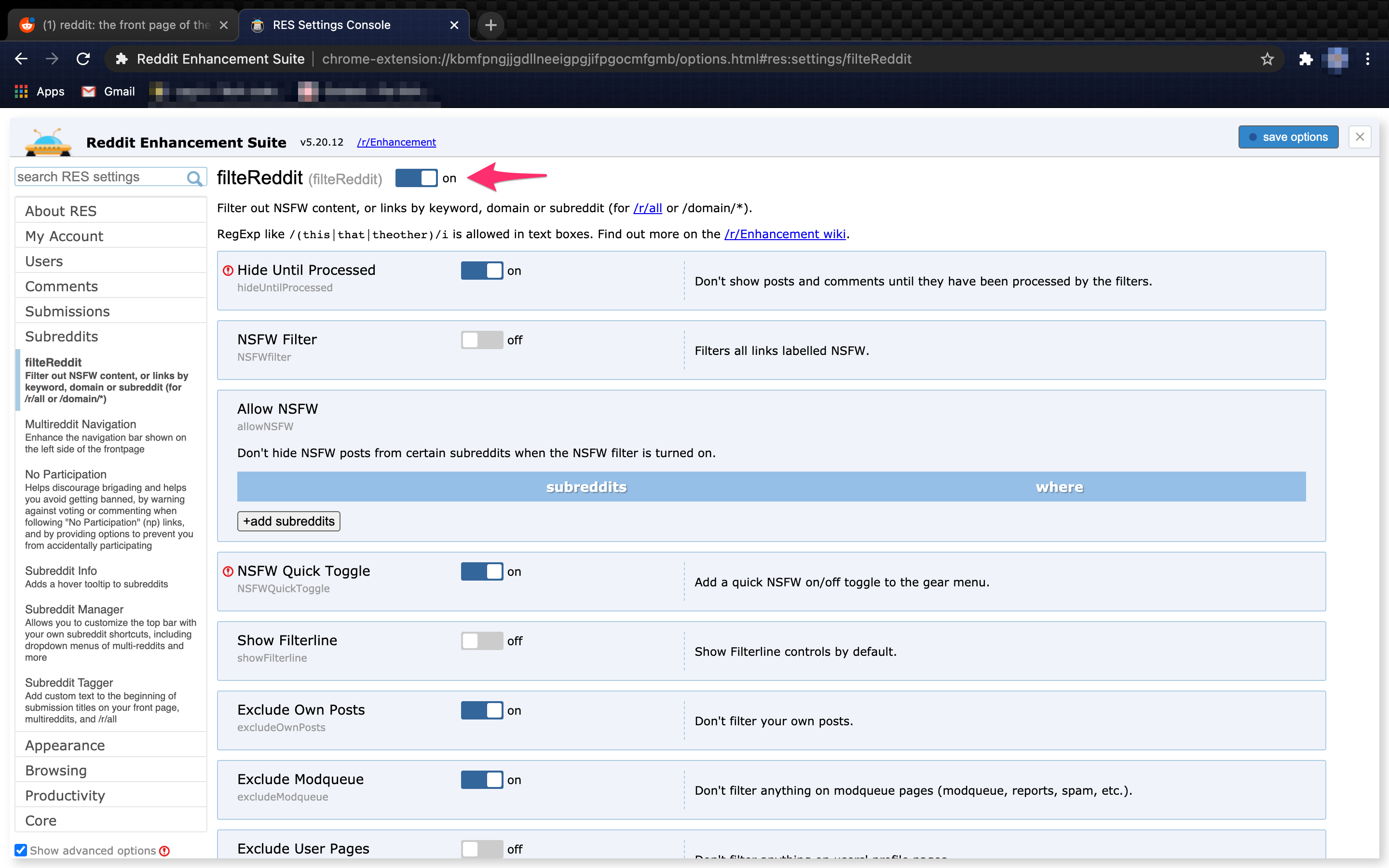The height and width of the screenshot is (868, 1389).
Task: Open the Chrome three-dot menu
Action: pyautogui.click(x=1368, y=58)
